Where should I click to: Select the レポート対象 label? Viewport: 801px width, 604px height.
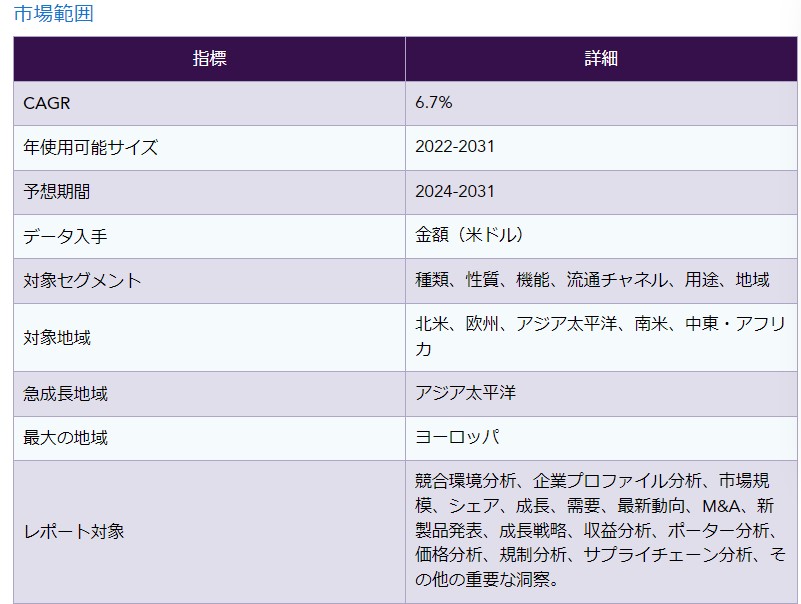[x=74, y=531]
